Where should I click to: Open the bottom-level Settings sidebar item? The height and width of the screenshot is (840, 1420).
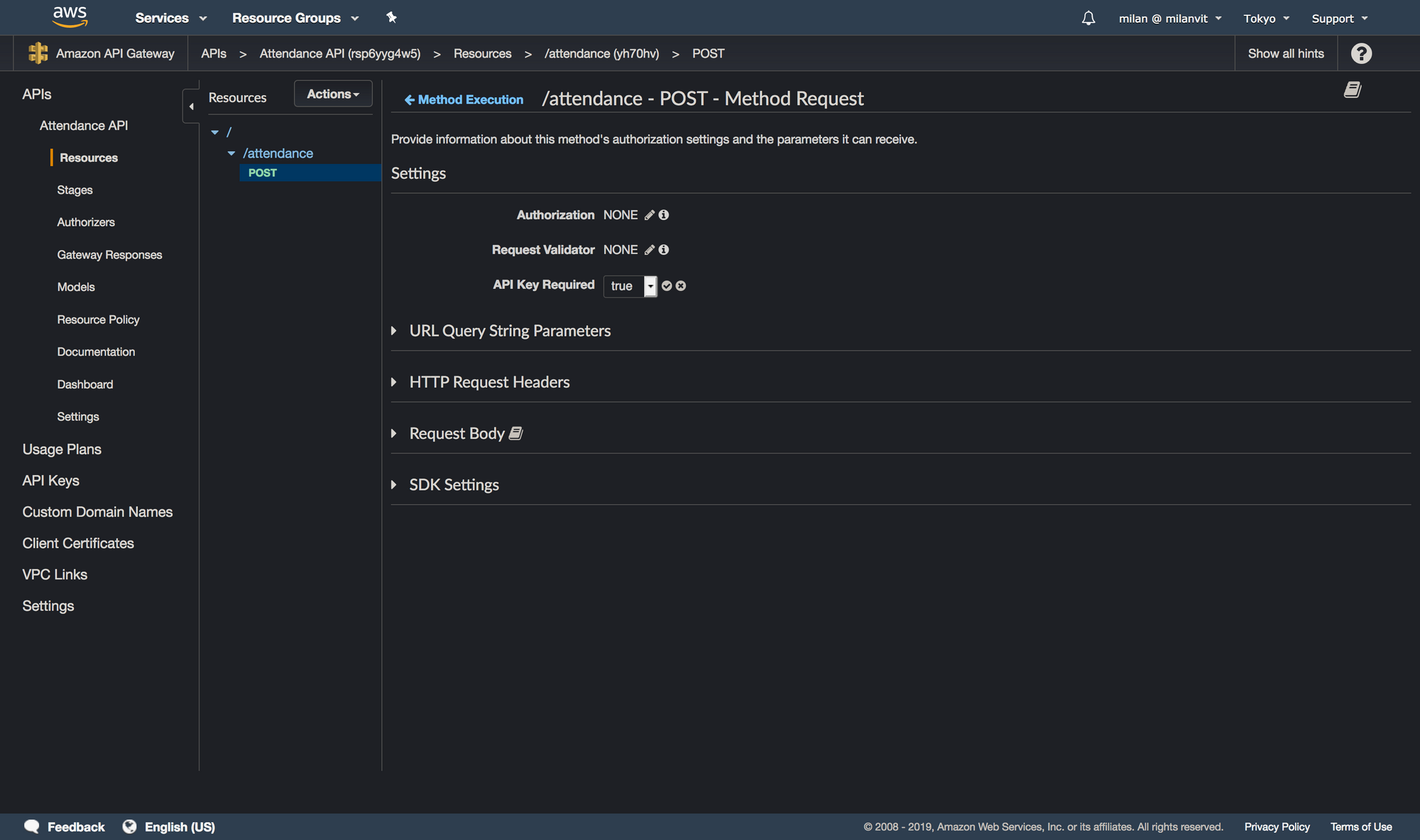click(48, 606)
